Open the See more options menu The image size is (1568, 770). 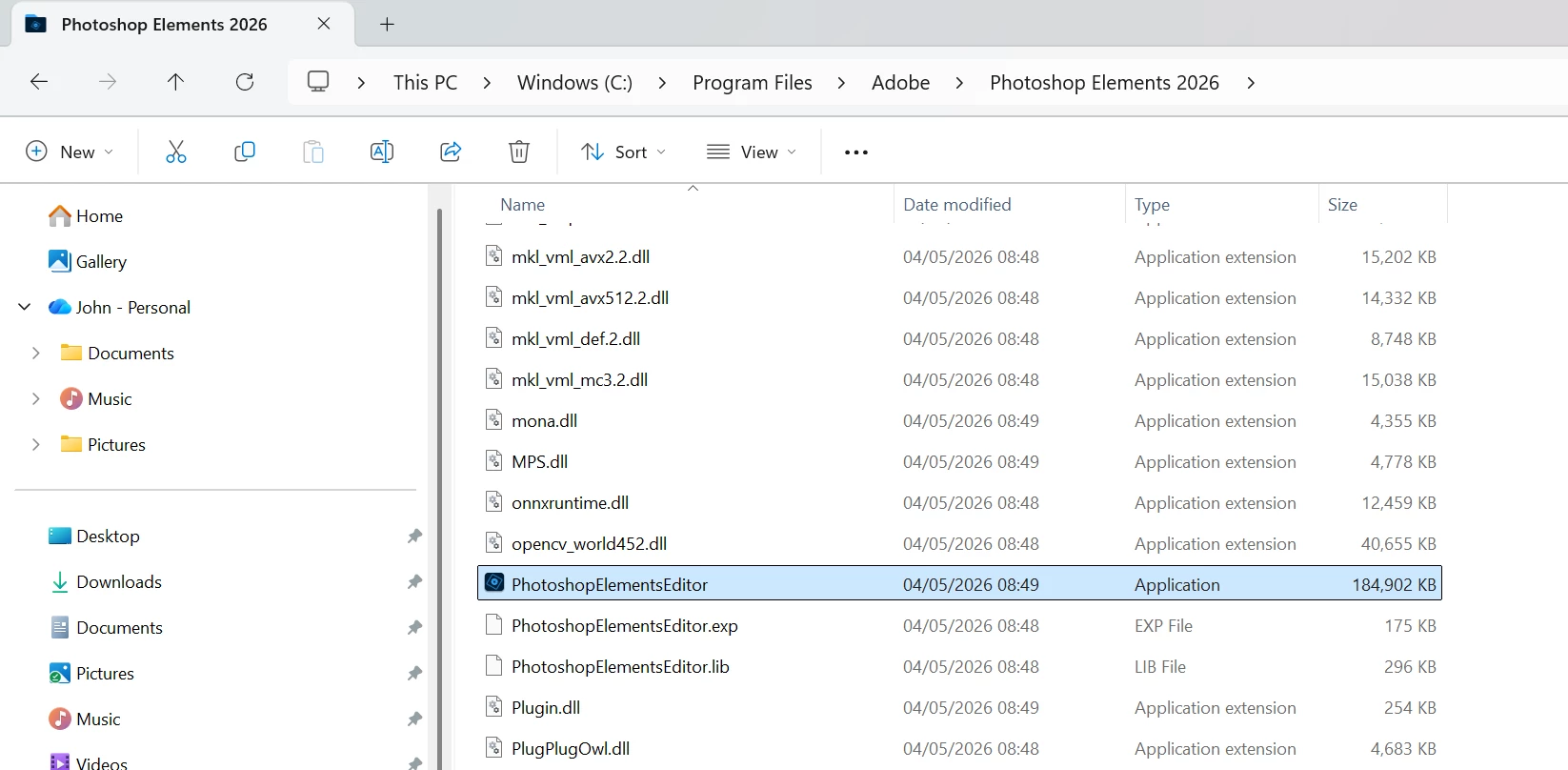(856, 152)
